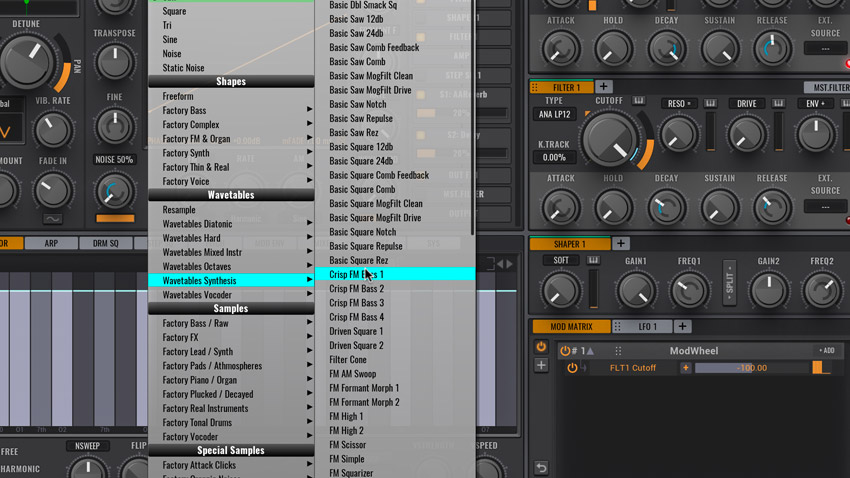Viewport: 850px width, 478px height.
Task: Click the drag handle icon of FILTER 1 tab
Action: click(x=535, y=87)
